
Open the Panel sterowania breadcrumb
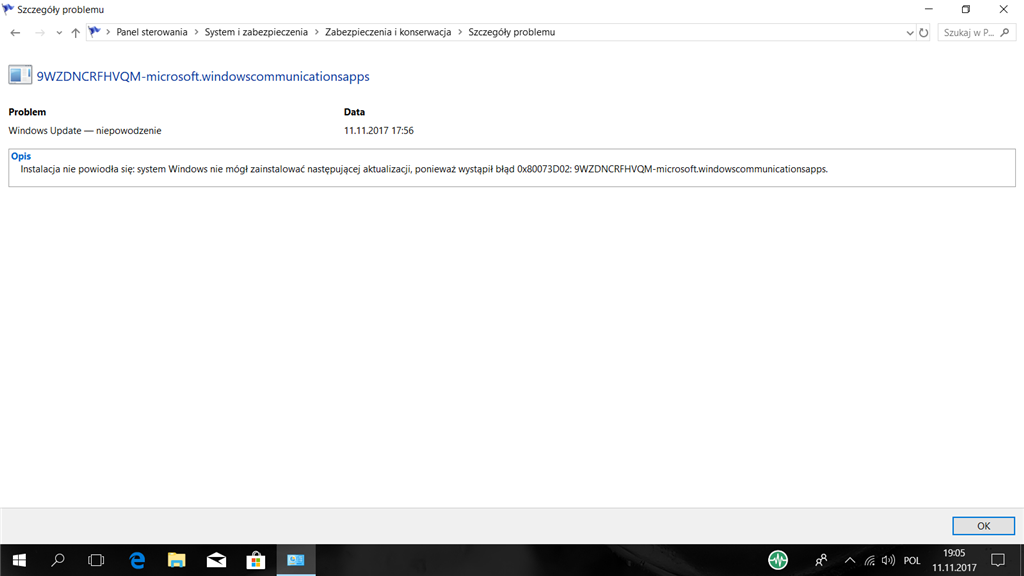(152, 32)
